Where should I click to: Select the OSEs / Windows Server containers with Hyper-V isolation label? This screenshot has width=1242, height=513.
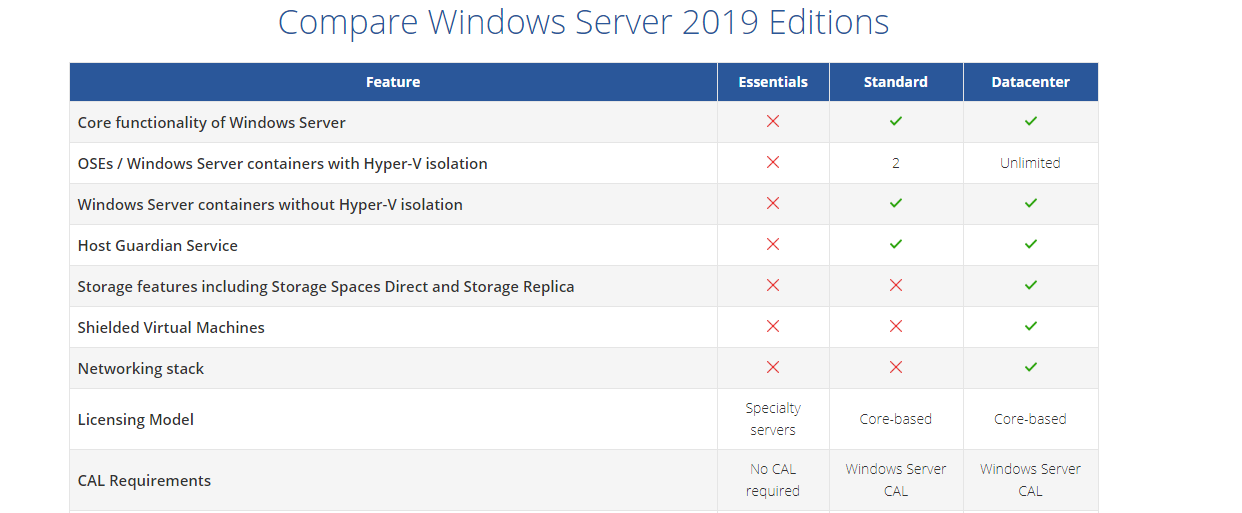coord(283,163)
